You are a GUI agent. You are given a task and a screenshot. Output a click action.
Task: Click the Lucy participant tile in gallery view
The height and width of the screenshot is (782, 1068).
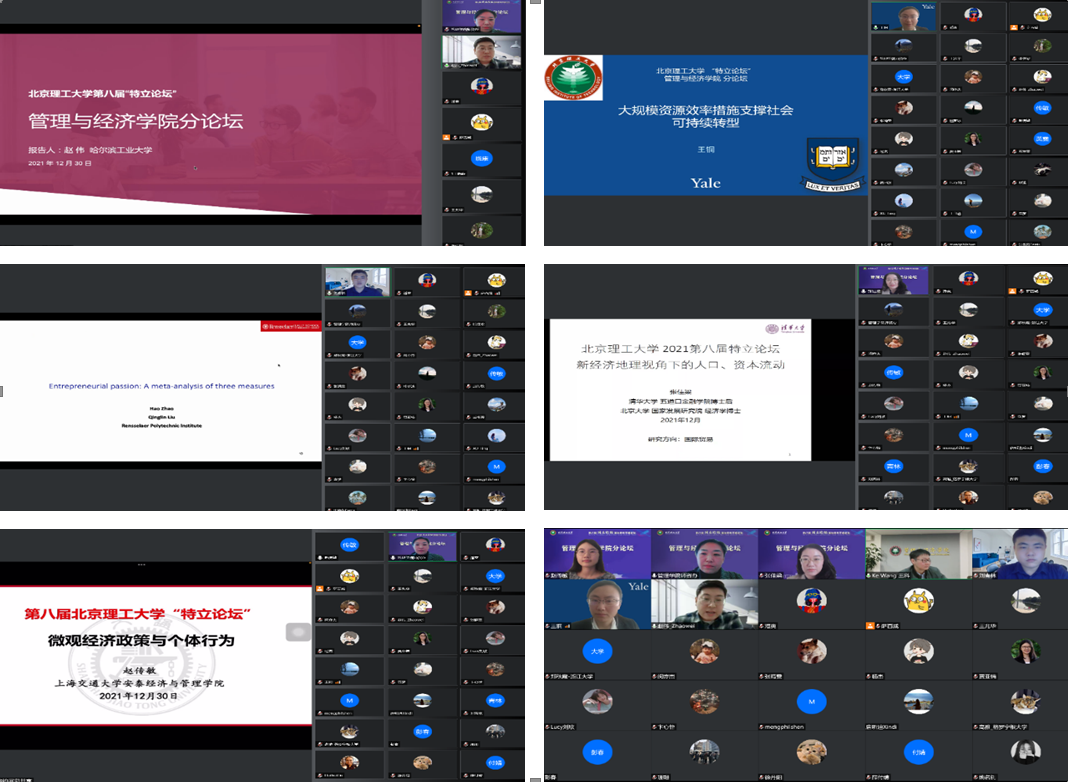pyautogui.click(x=597, y=703)
